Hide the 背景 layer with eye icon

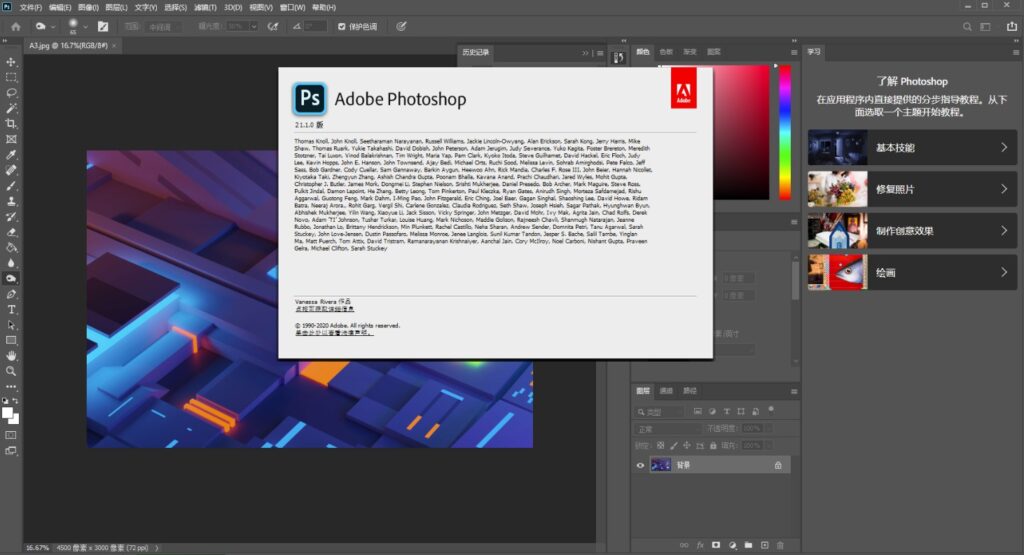(641, 465)
